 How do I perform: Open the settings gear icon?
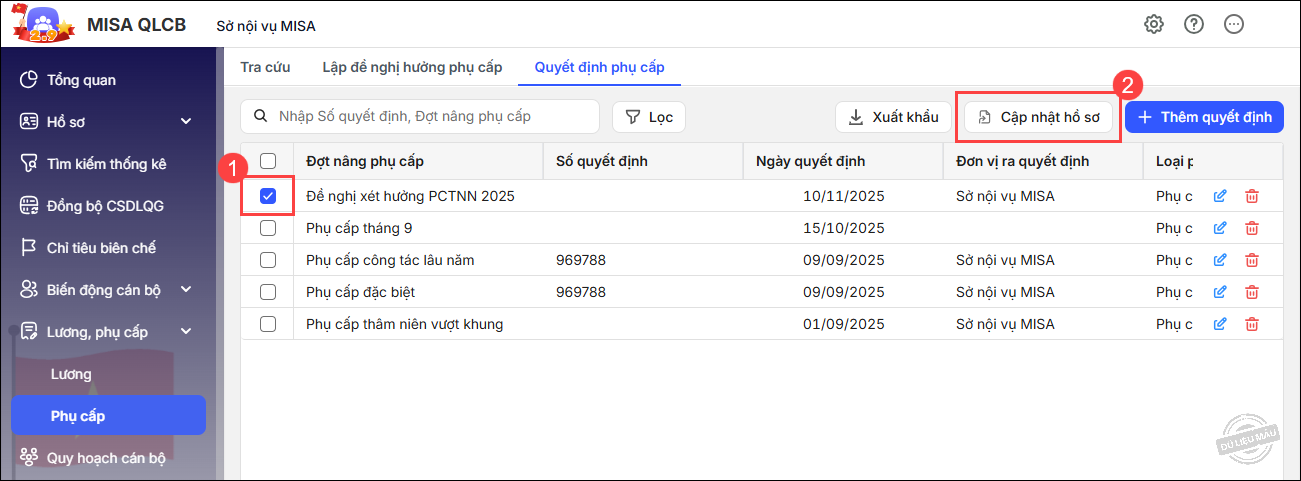click(1154, 24)
